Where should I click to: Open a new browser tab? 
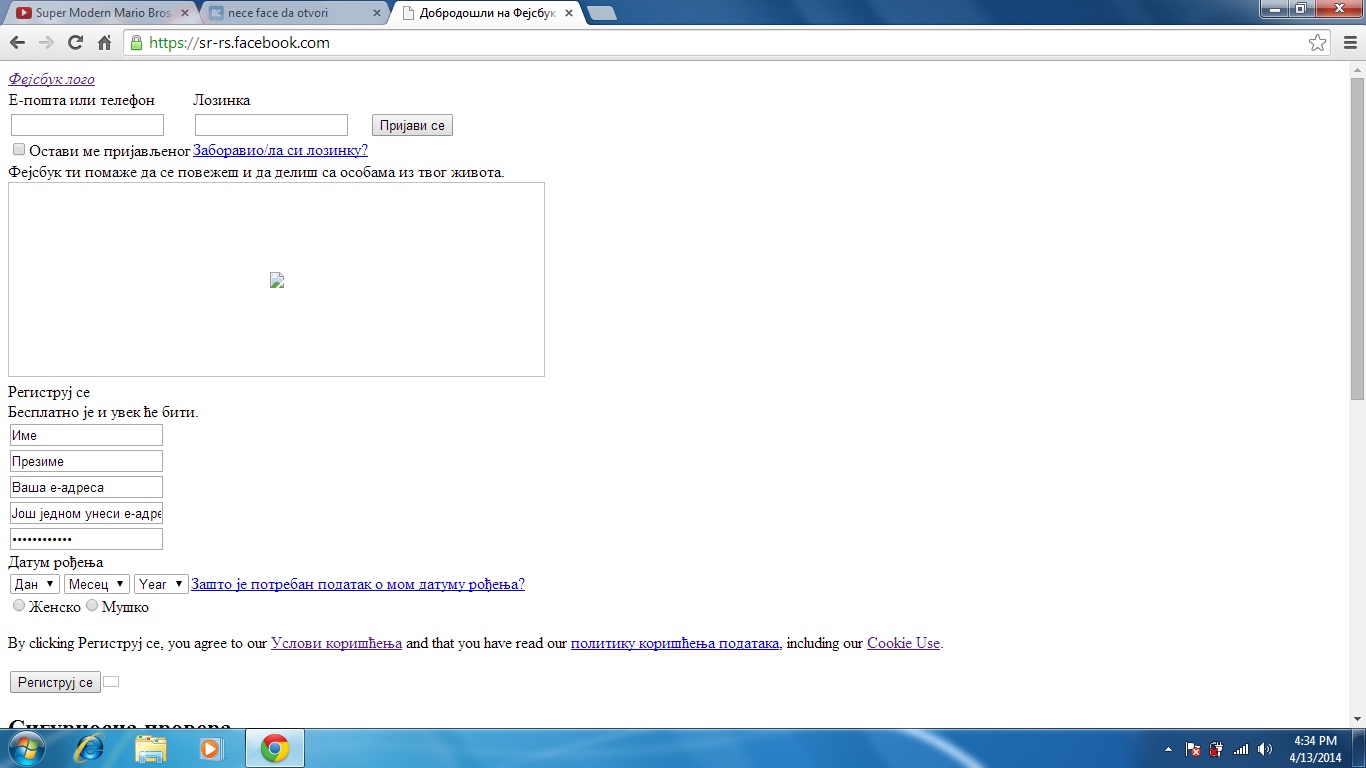pyautogui.click(x=601, y=13)
